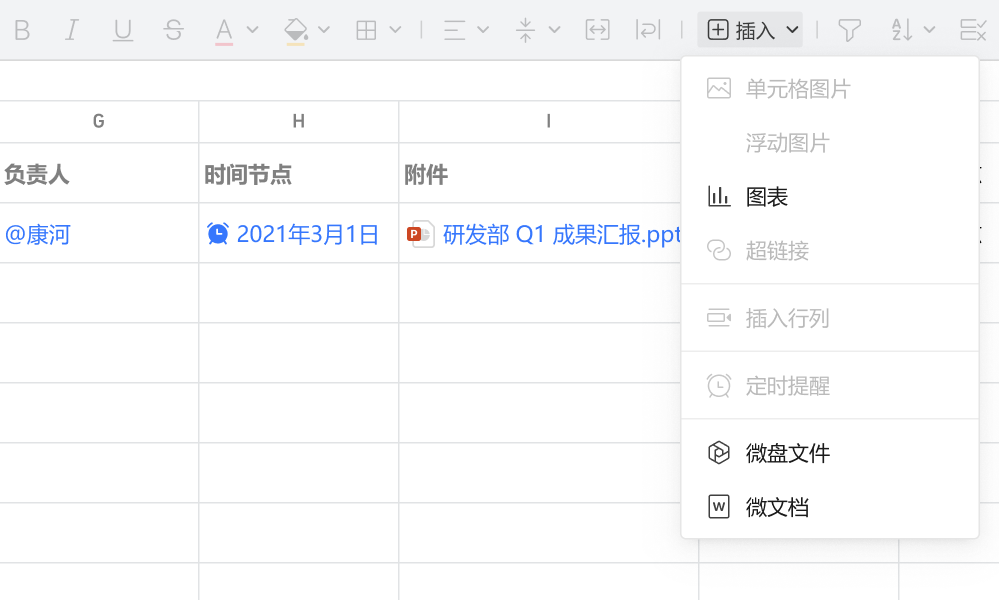Select column H header

point(299,121)
